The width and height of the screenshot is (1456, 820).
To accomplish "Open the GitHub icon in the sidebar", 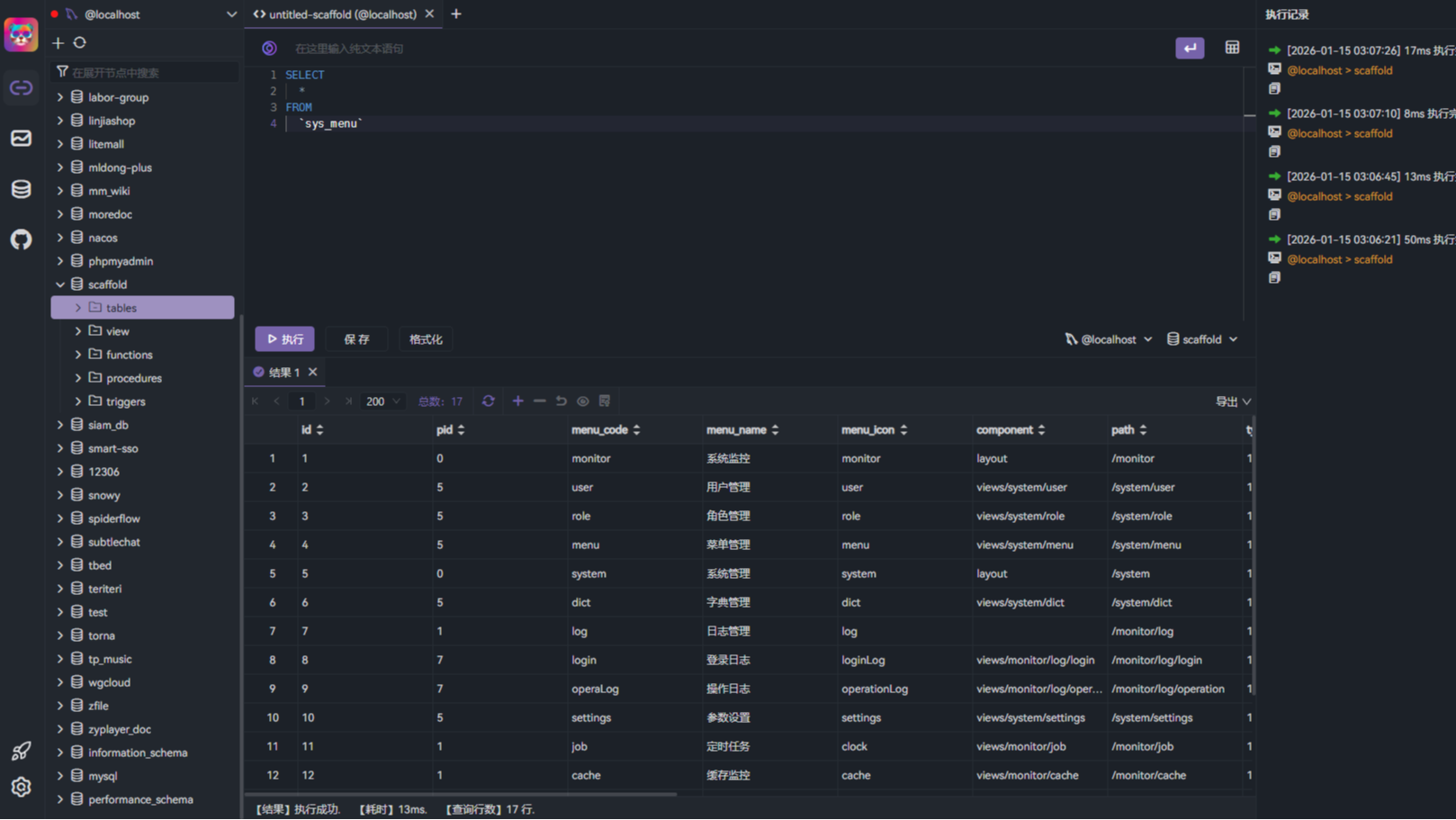I will point(21,239).
